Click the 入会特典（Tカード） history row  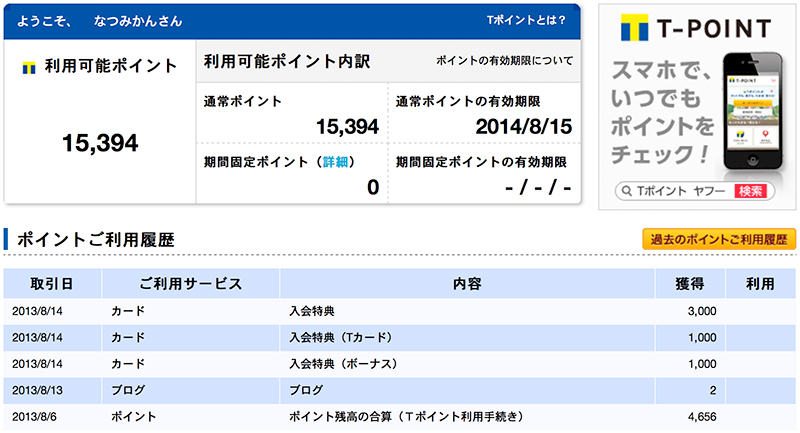pos(399,338)
